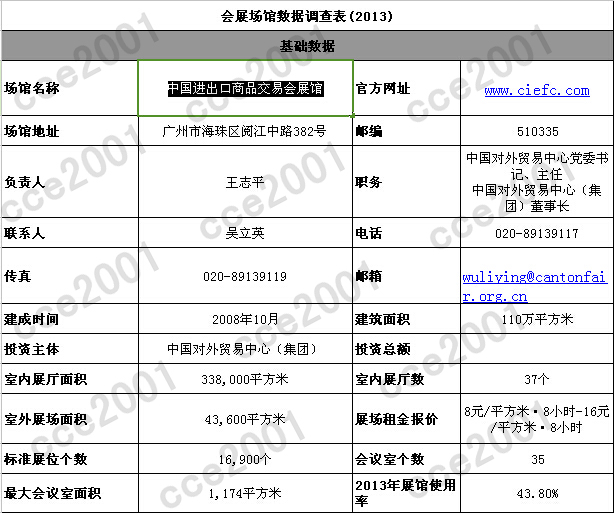Select the standard booth count 16,900个

coord(244,460)
